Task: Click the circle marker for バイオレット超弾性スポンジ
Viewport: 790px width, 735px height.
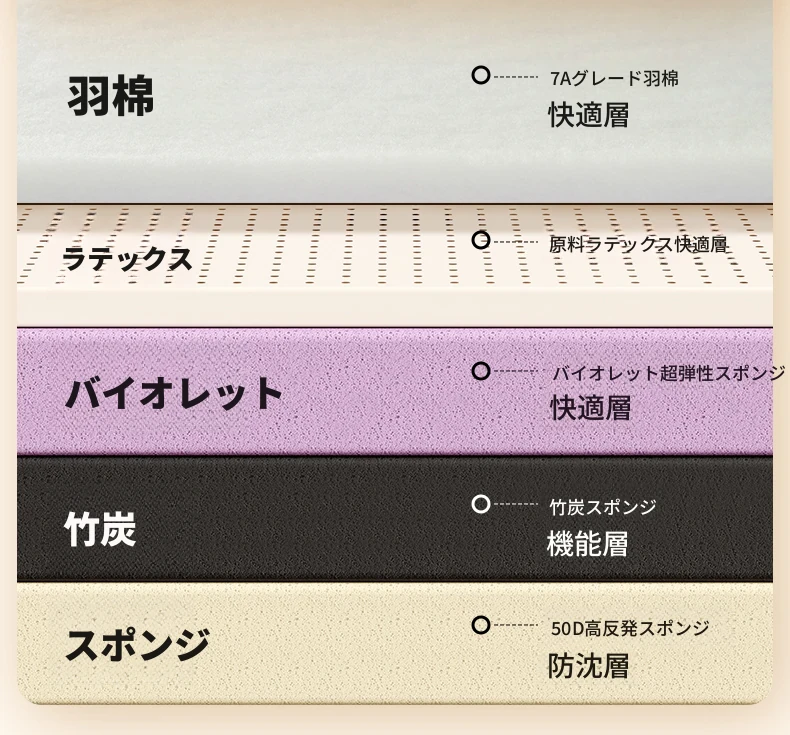Action: tap(481, 371)
